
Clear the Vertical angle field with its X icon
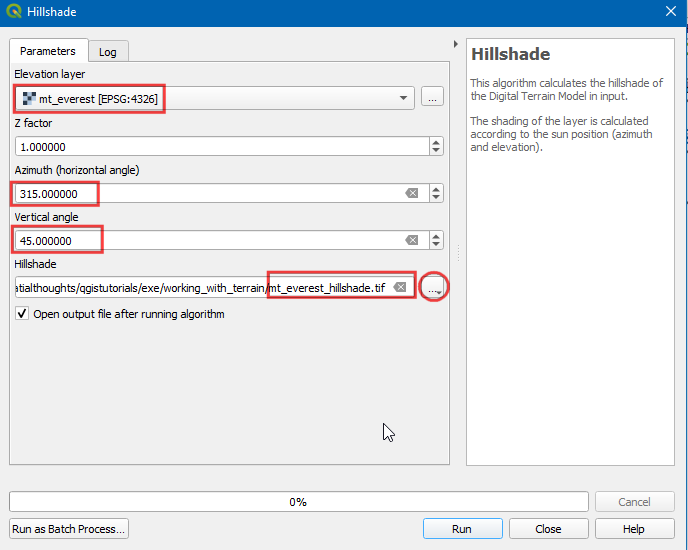pyautogui.click(x=412, y=240)
